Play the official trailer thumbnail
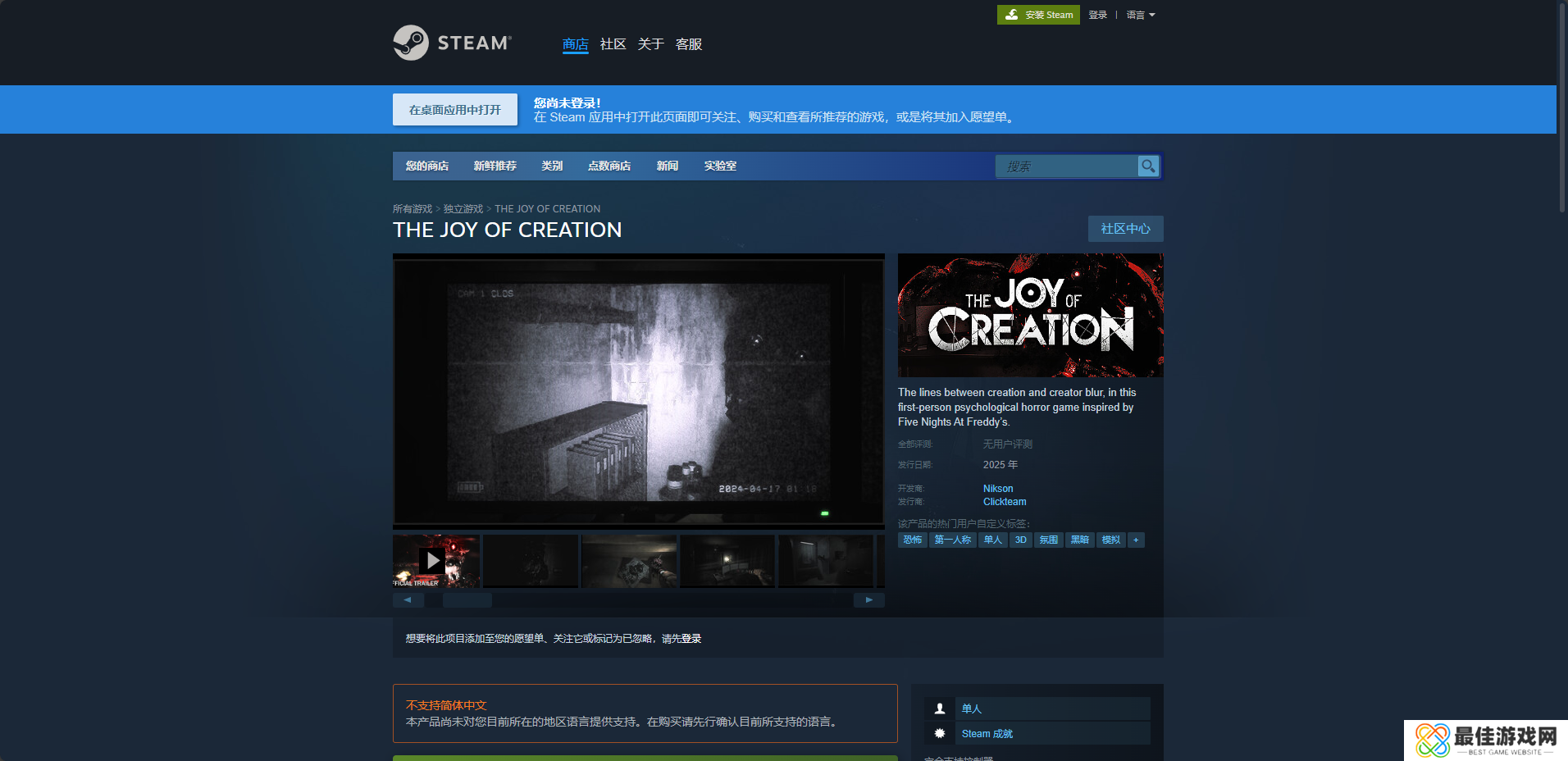 tap(432, 561)
